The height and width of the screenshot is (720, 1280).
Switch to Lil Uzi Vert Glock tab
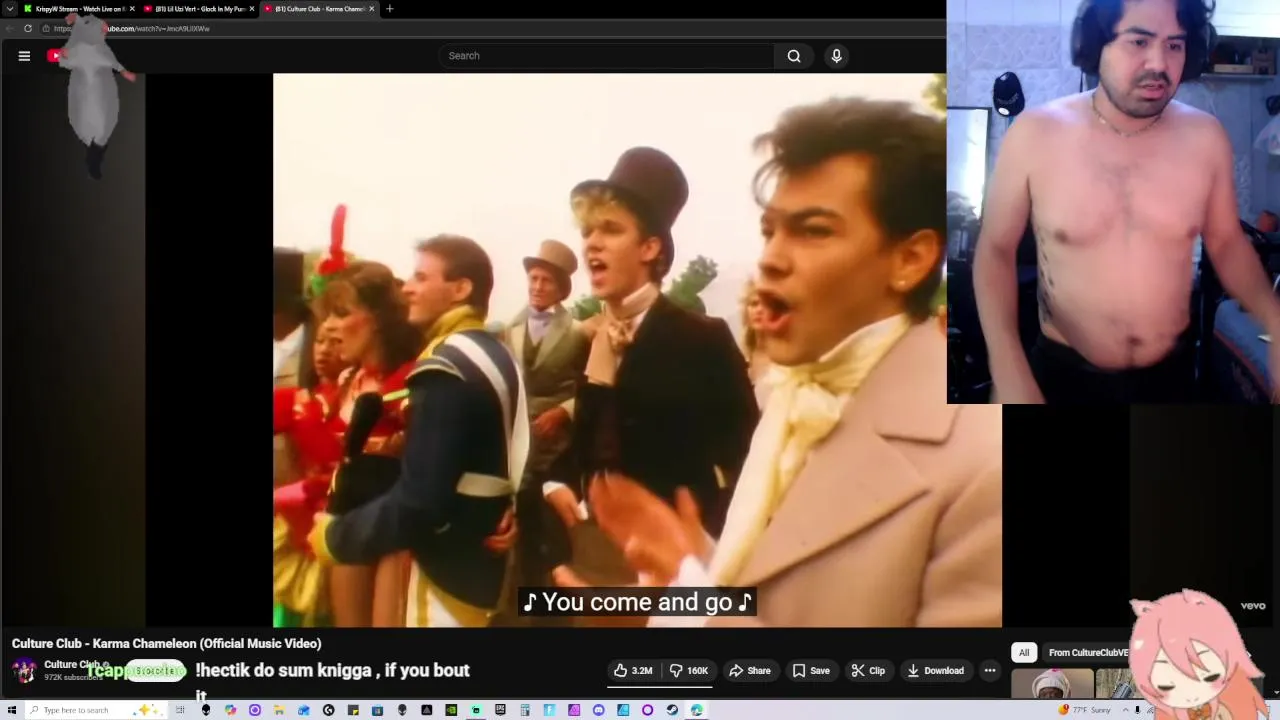click(199, 9)
